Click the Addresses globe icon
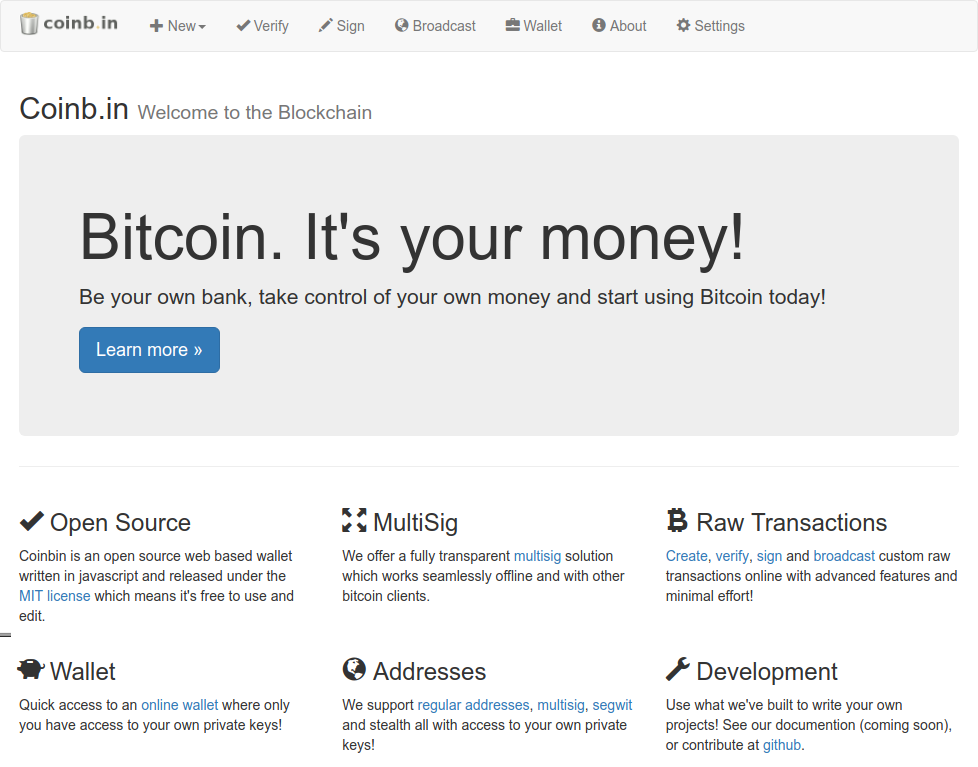The width and height of the screenshot is (978, 767). point(354,670)
